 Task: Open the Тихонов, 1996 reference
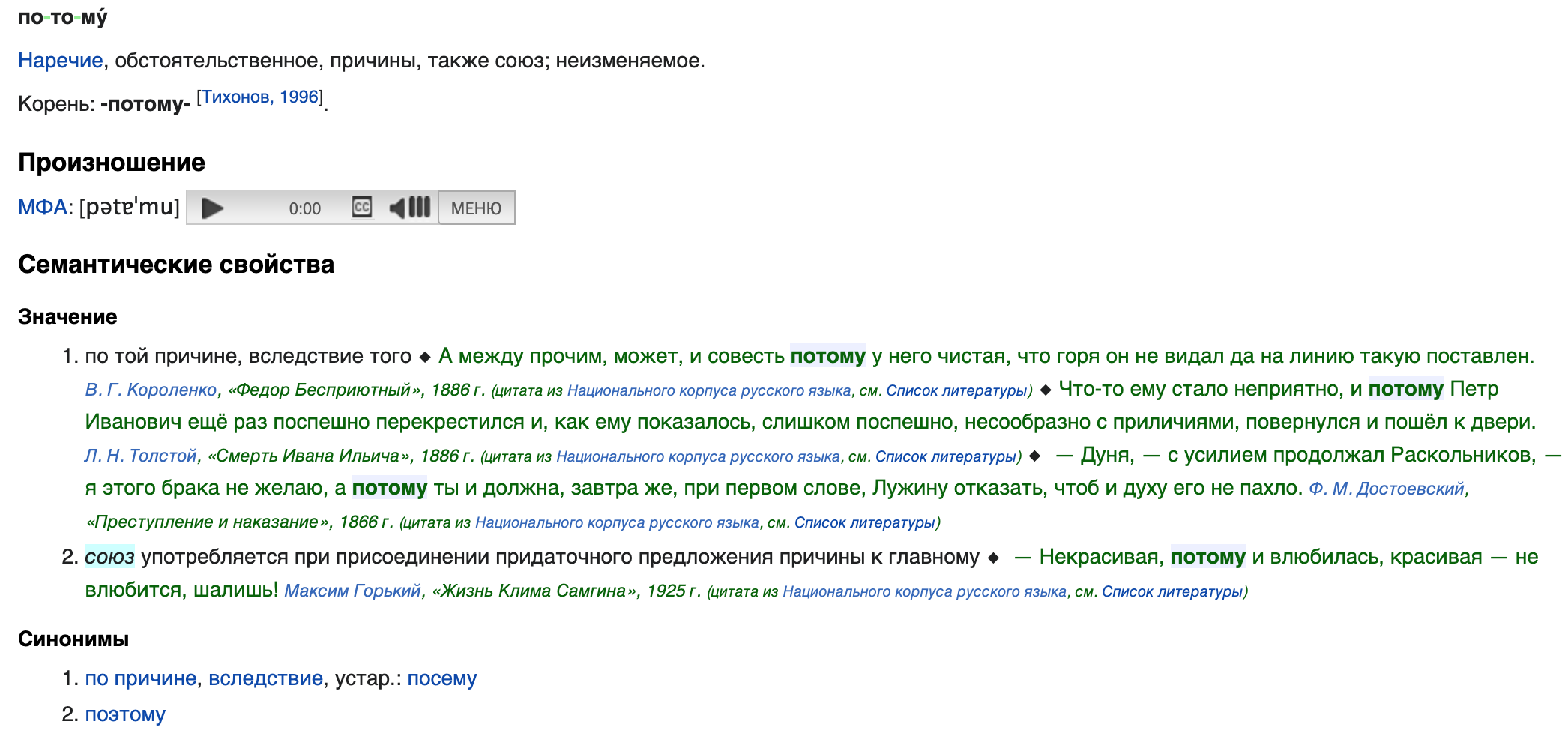coord(260,97)
